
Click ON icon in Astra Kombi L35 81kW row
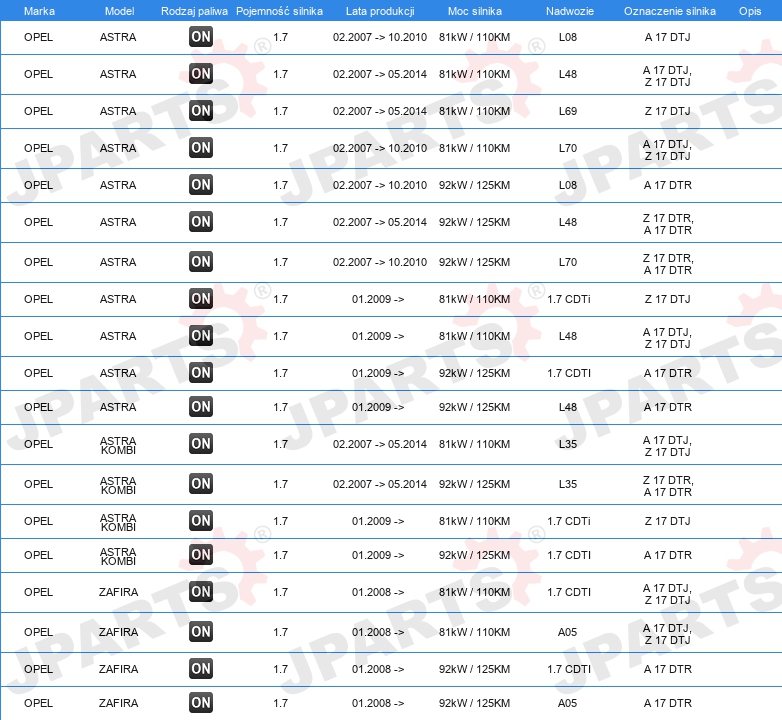click(201, 444)
